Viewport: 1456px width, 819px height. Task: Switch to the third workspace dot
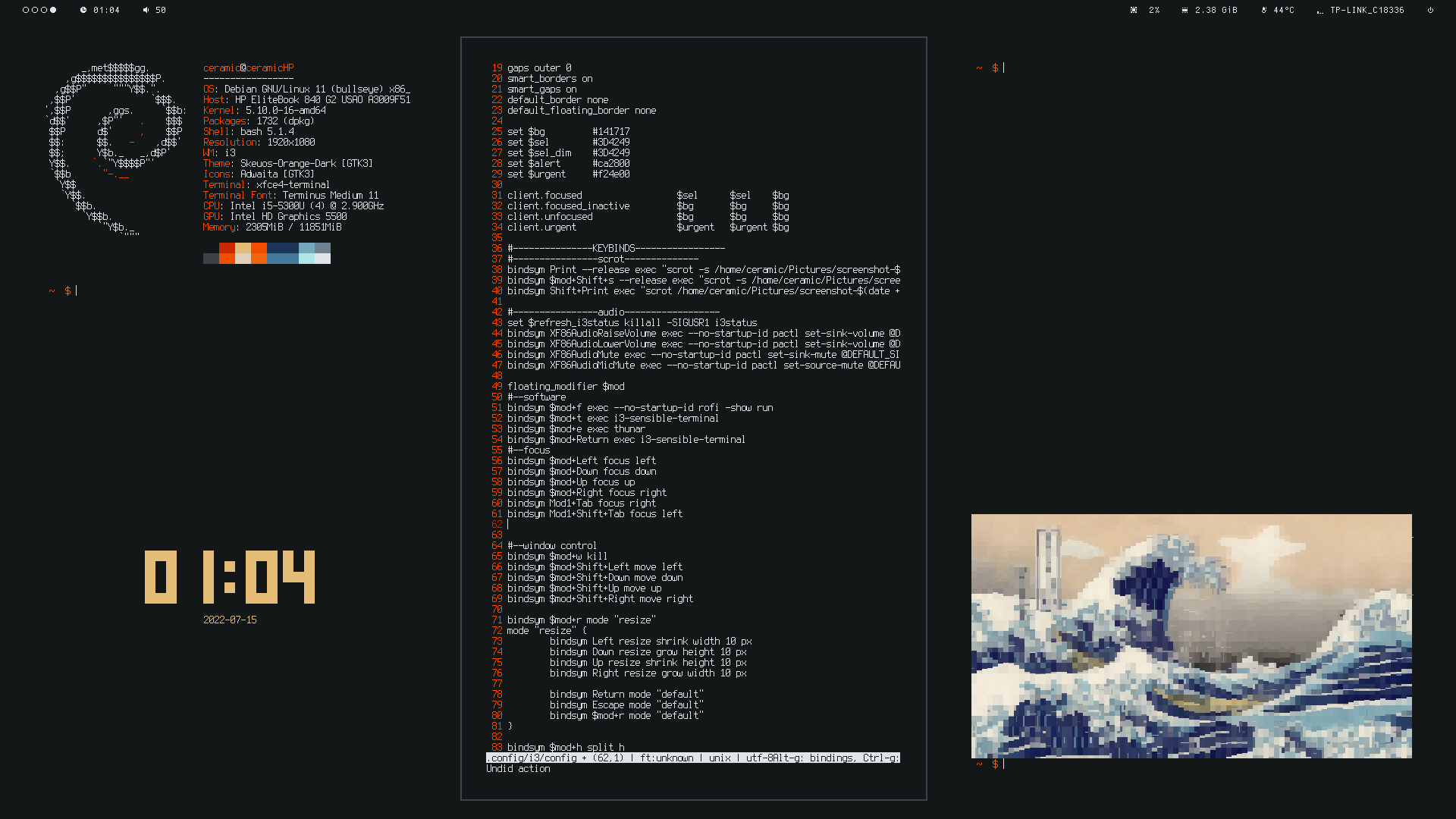44,10
